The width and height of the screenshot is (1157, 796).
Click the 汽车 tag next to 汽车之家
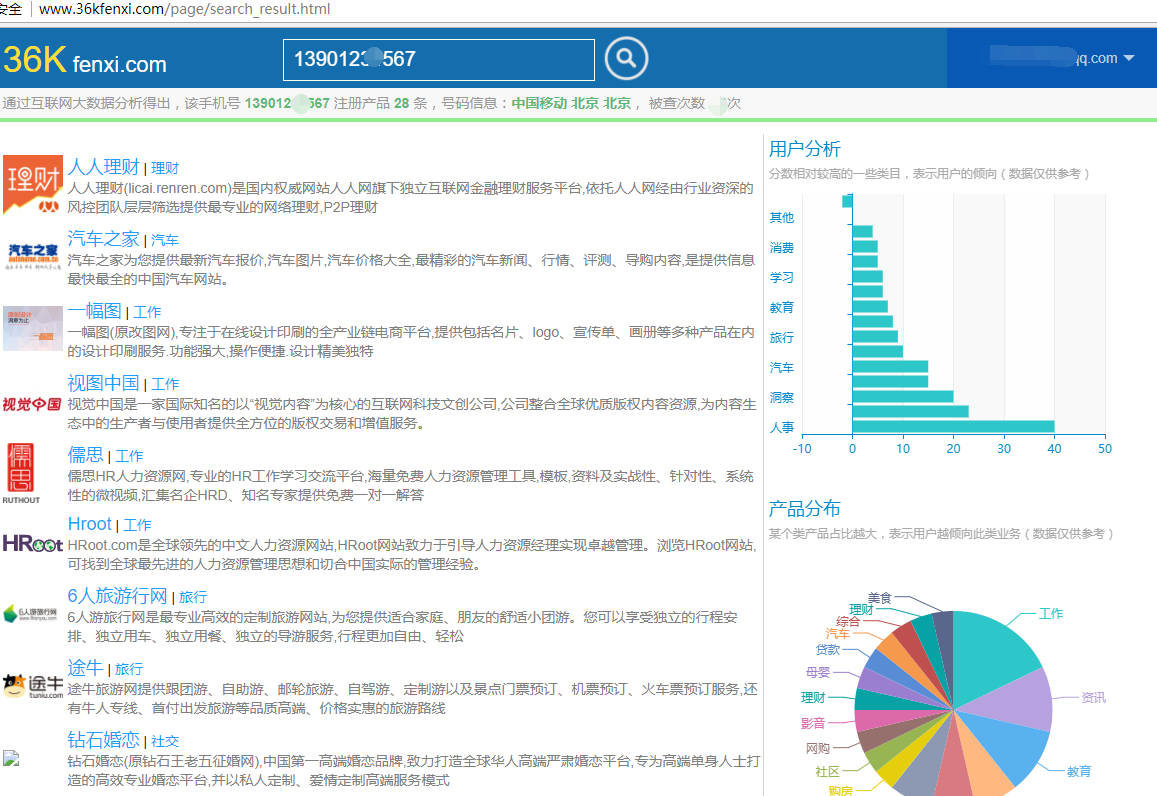click(165, 240)
